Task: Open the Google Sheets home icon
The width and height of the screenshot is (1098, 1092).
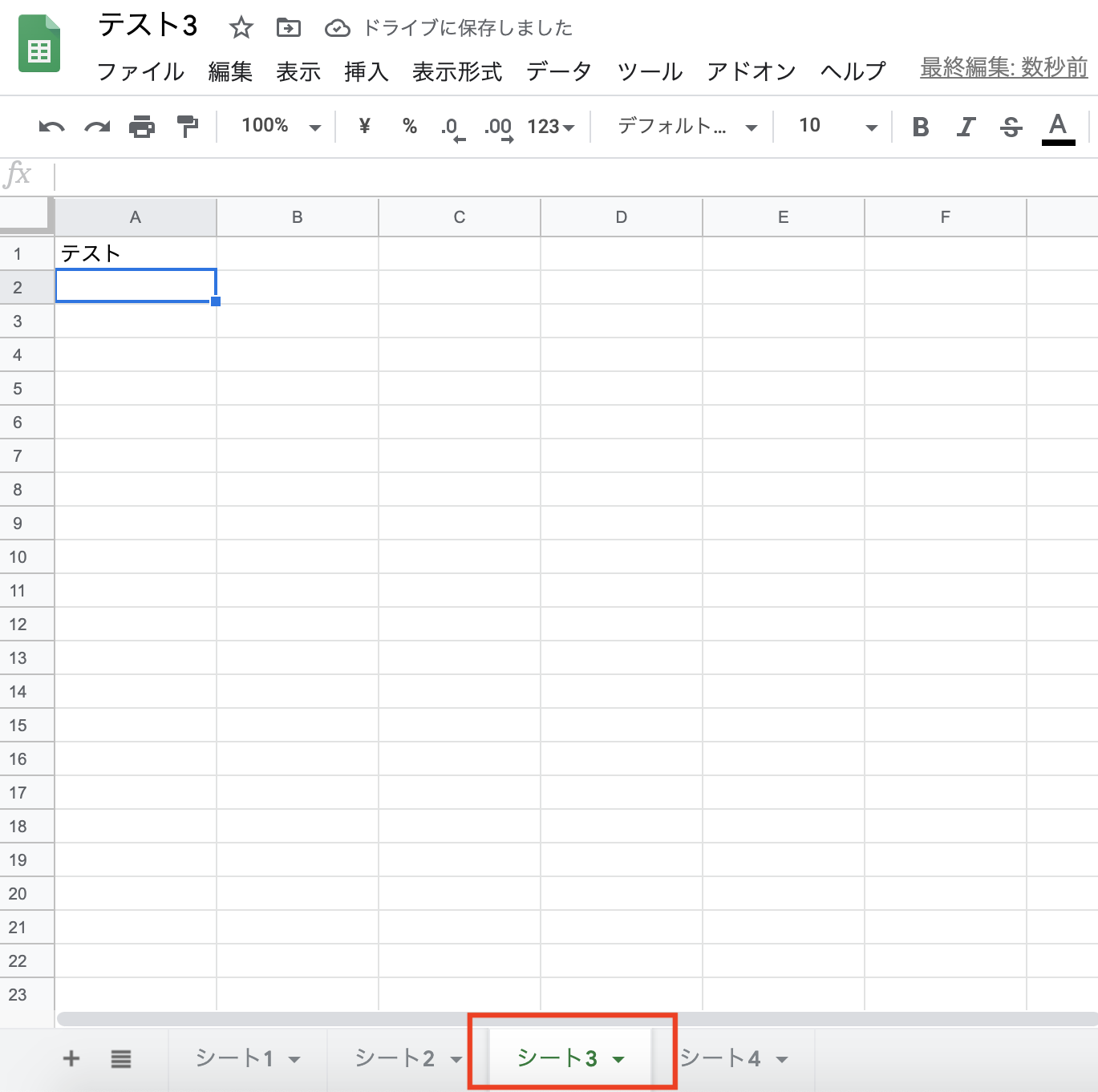Action: click(38, 44)
